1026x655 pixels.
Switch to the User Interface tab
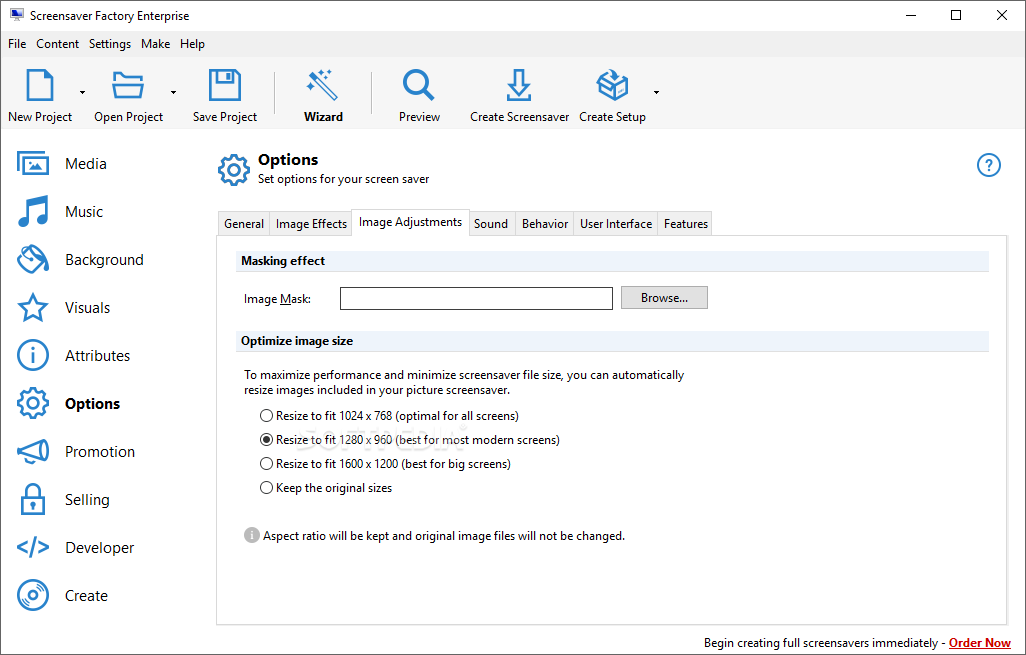click(616, 224)
